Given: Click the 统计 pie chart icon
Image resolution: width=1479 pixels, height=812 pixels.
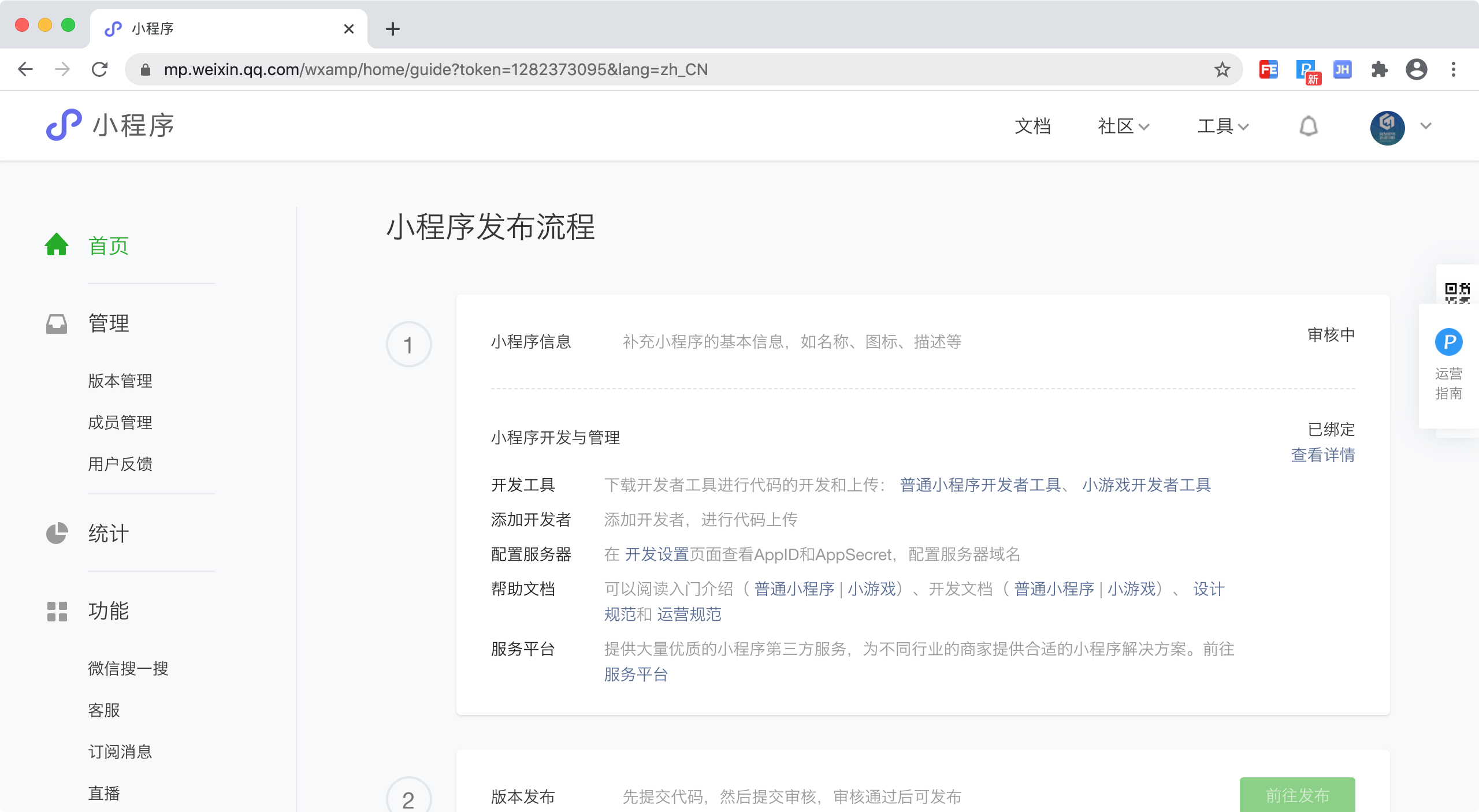Looking at the screenshot, I should point(57,533).
